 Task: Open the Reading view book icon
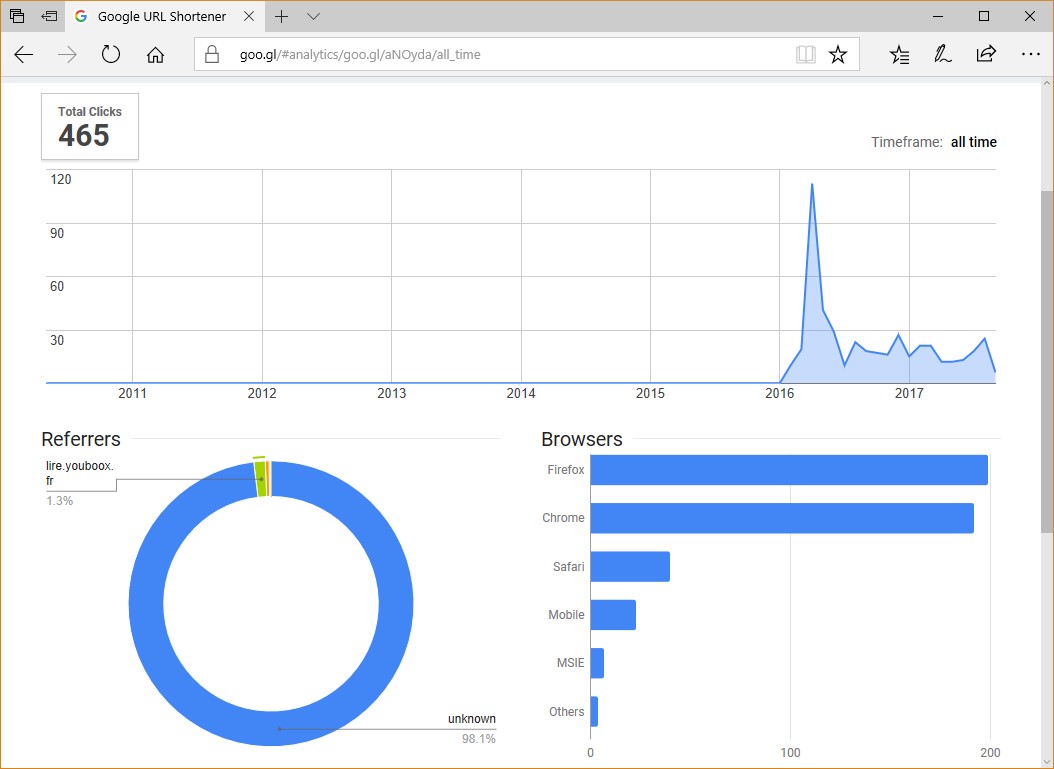(x=805, y=55)
